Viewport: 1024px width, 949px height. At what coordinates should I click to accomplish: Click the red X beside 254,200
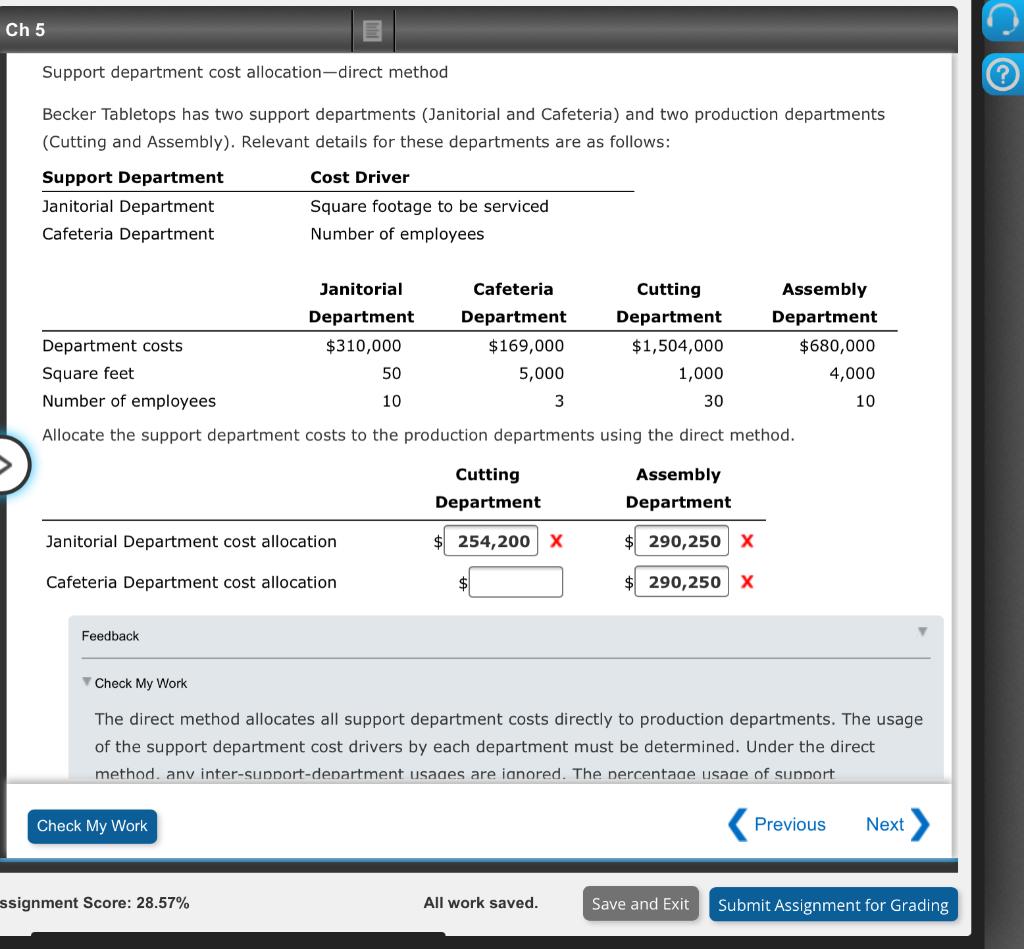pos(555,541)
